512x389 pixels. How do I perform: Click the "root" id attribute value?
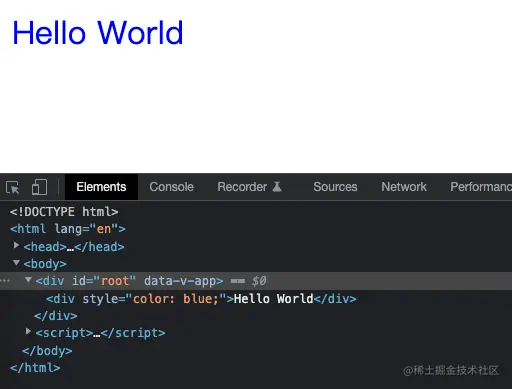pos(115,281)
